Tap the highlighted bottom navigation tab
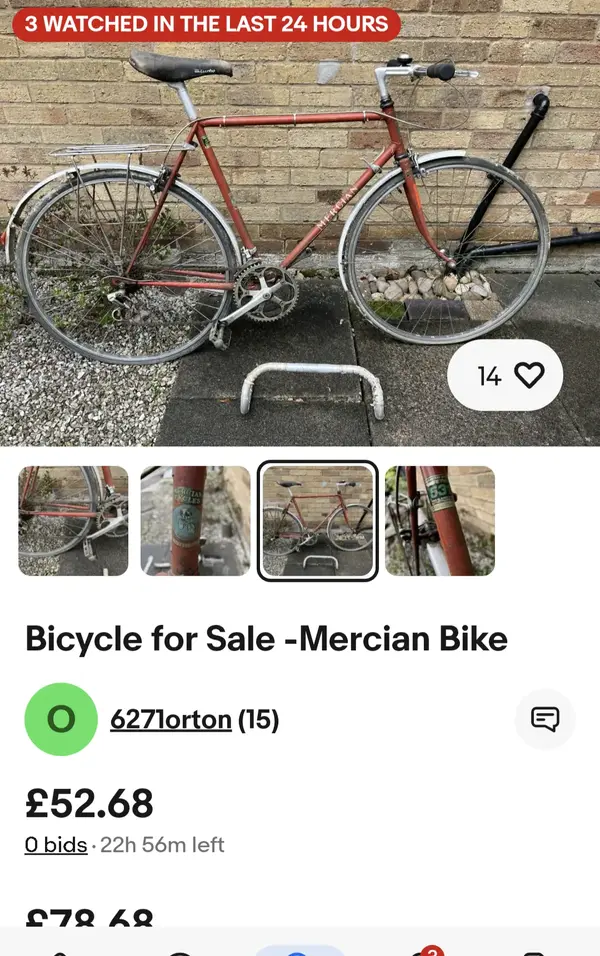Viewport: 600px width, 956px height. 299,948
